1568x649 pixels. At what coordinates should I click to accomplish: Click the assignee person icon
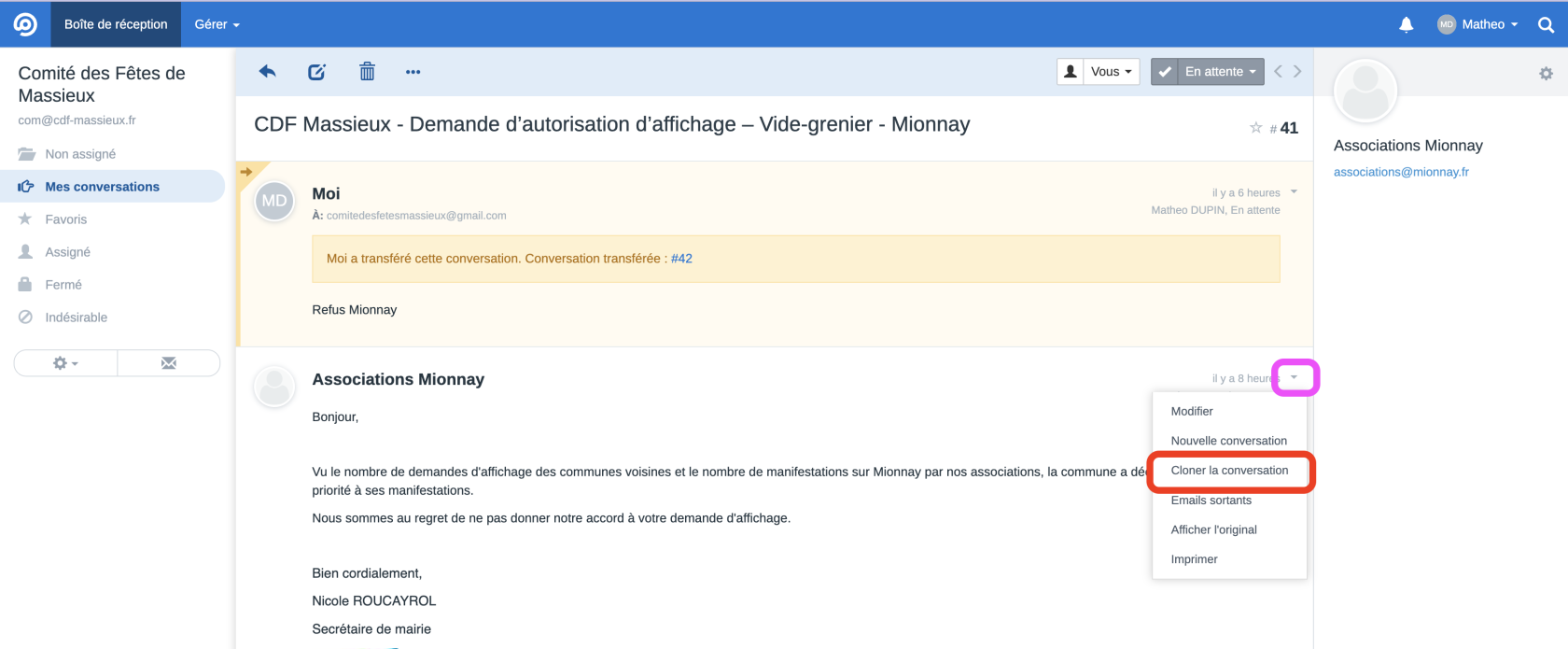[x=1070, y=72]
